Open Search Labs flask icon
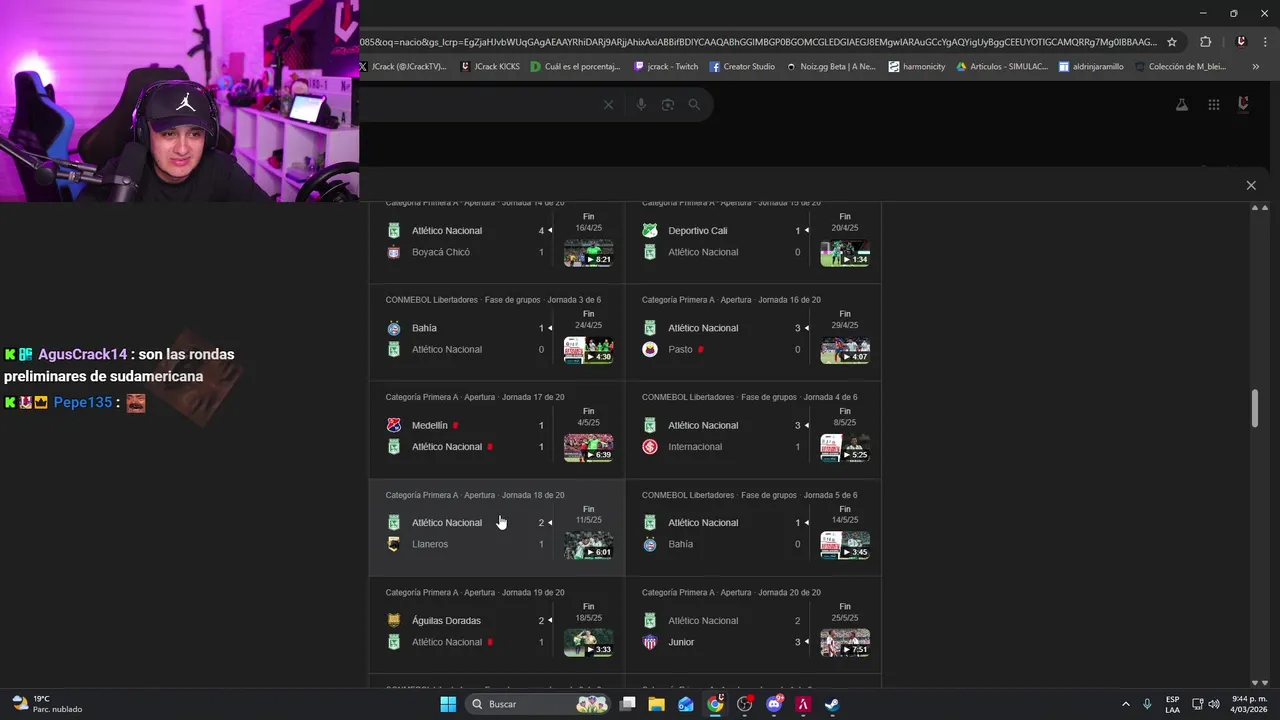1280x720 pixels. point(1182,104)
